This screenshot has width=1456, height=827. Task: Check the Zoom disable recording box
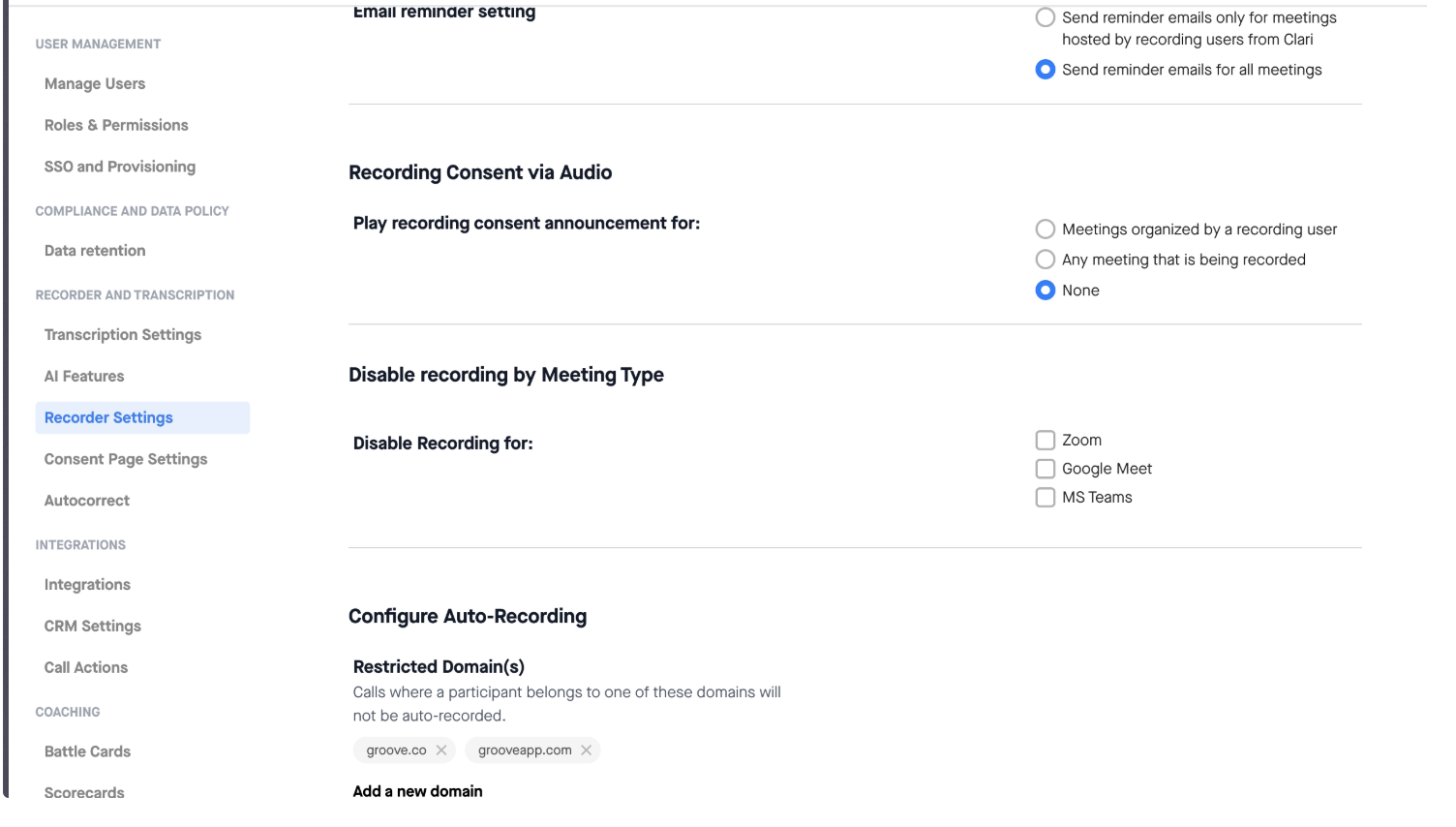pos(1045,441)
